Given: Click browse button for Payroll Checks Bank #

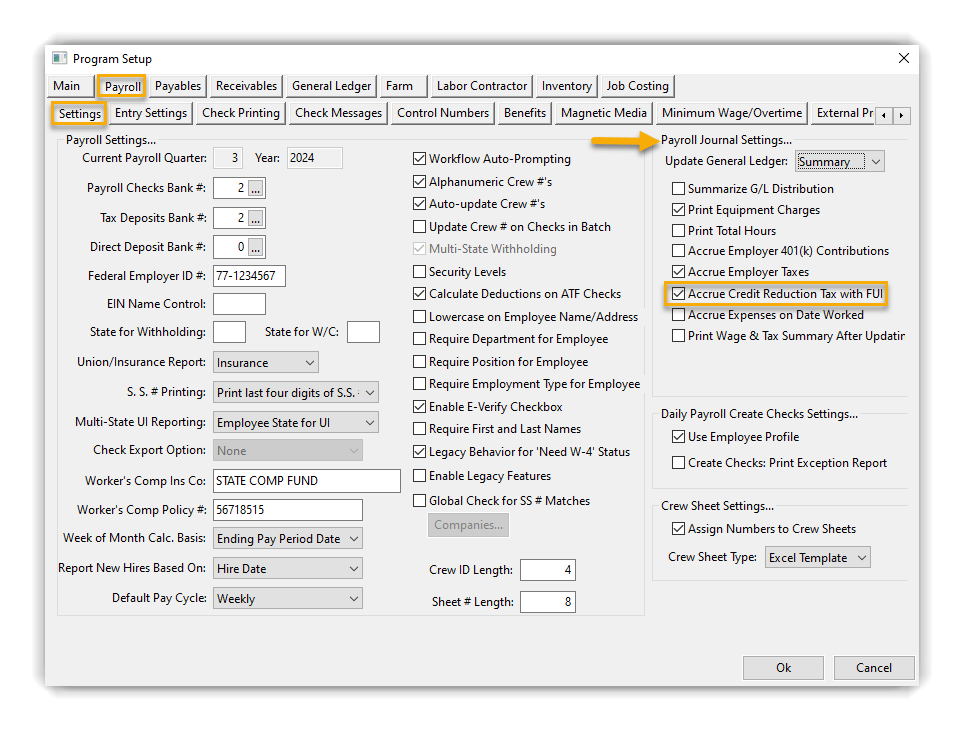Looking at the screenshot, I should [256, 188].
